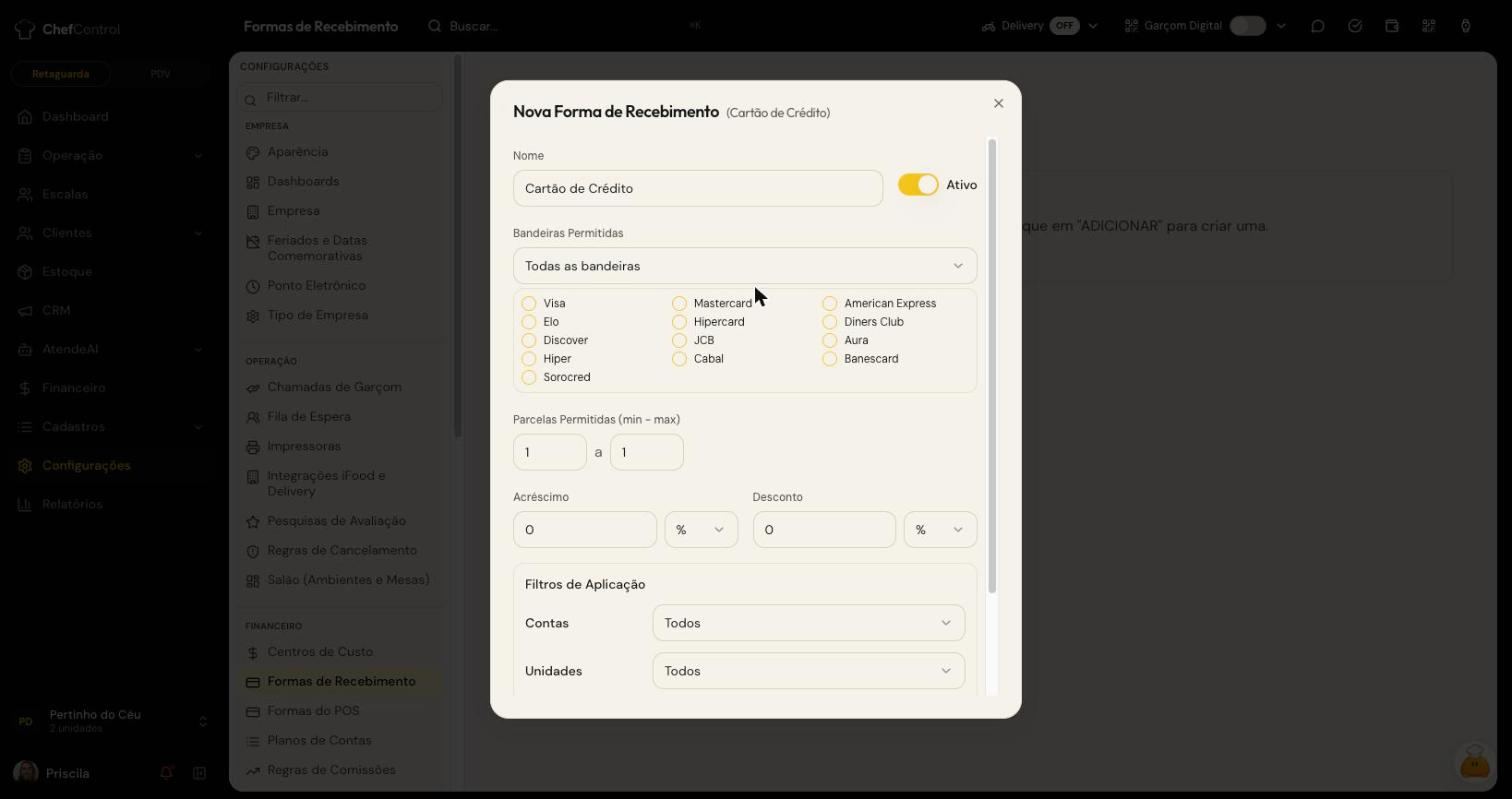
Task: Select the JCB brand option
Action: [x=679, y=340]
